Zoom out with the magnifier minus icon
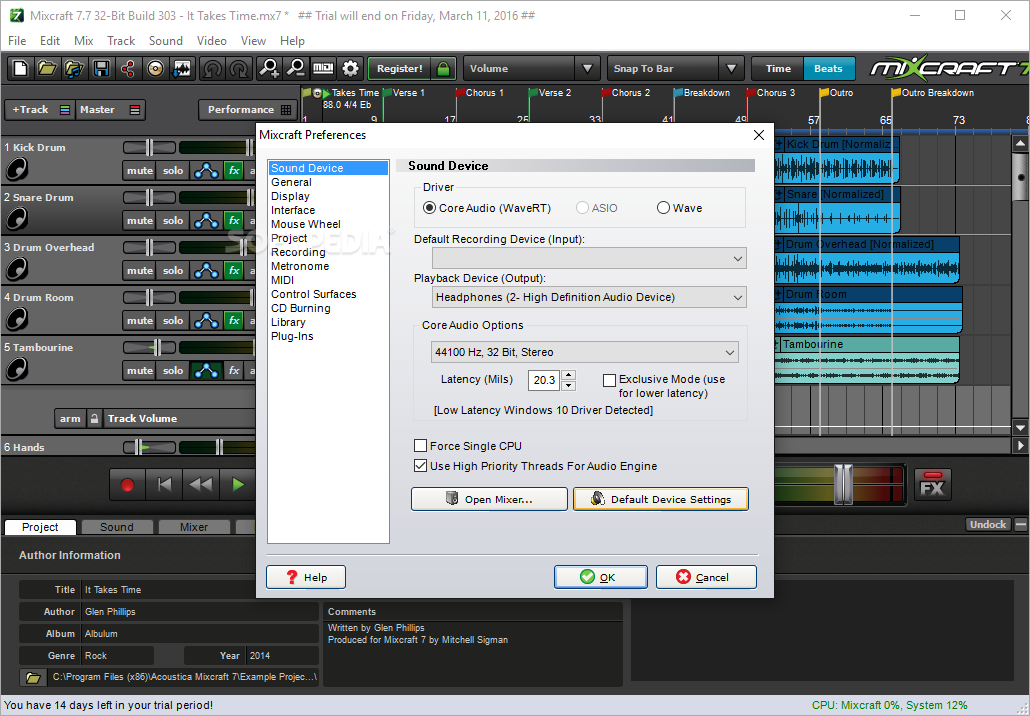The width and height of the screenshot is (1030, 716). (x=296, y=68)
